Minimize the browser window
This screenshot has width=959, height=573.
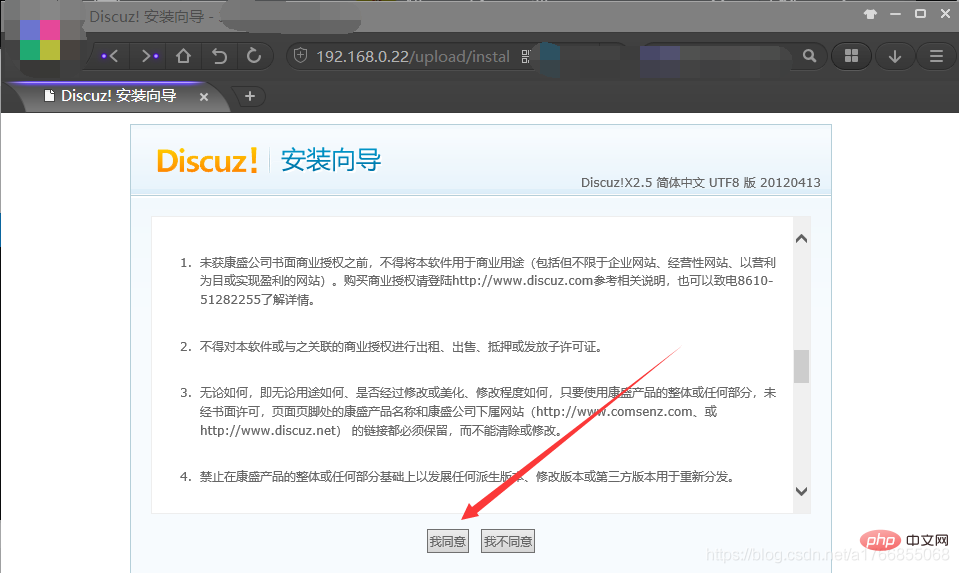(895, 14)
